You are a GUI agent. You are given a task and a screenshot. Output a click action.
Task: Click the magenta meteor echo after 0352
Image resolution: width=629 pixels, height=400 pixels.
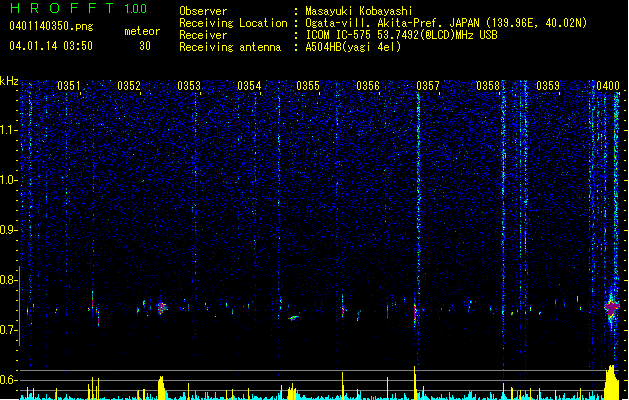point(162,308)
